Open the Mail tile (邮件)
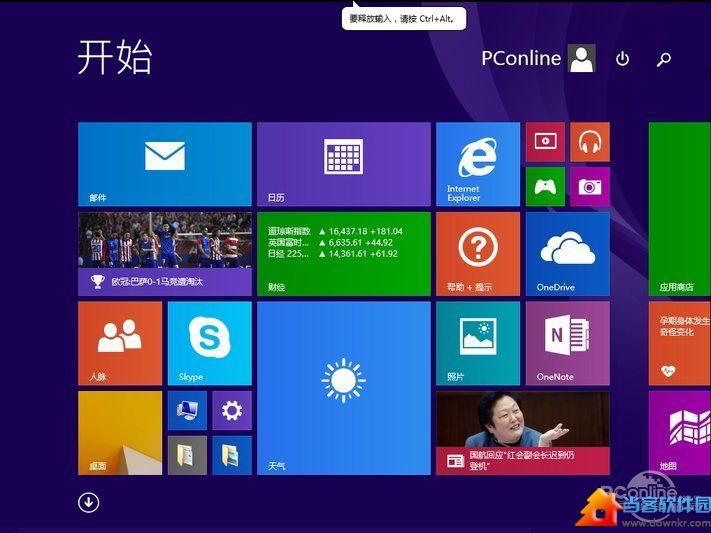 pyautogui.click(x=165, y=164)
